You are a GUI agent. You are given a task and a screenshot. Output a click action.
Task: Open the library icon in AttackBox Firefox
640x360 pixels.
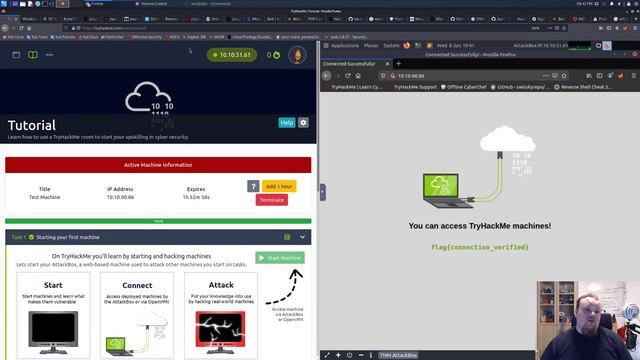coord(589,76)
